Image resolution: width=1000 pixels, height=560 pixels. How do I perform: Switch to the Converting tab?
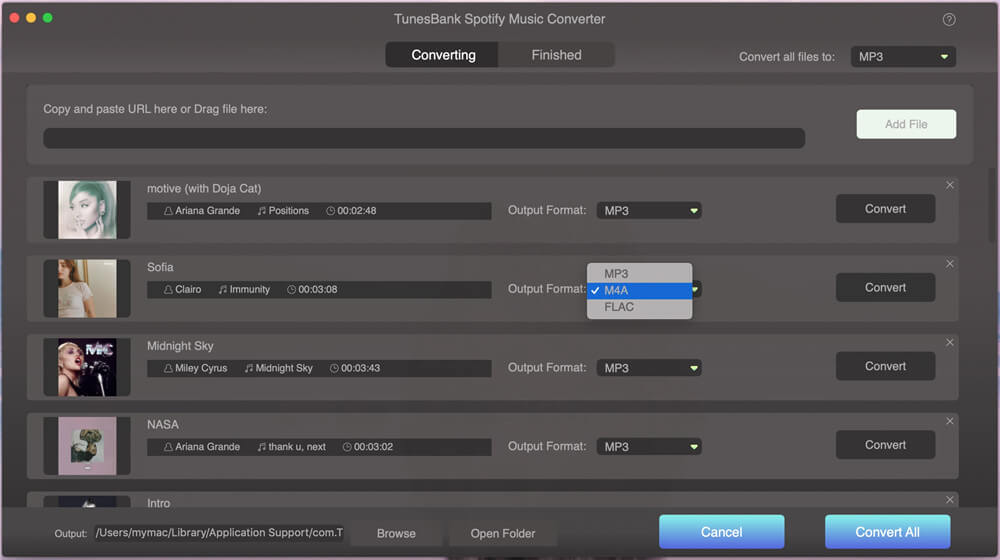(x=443, y=55)
